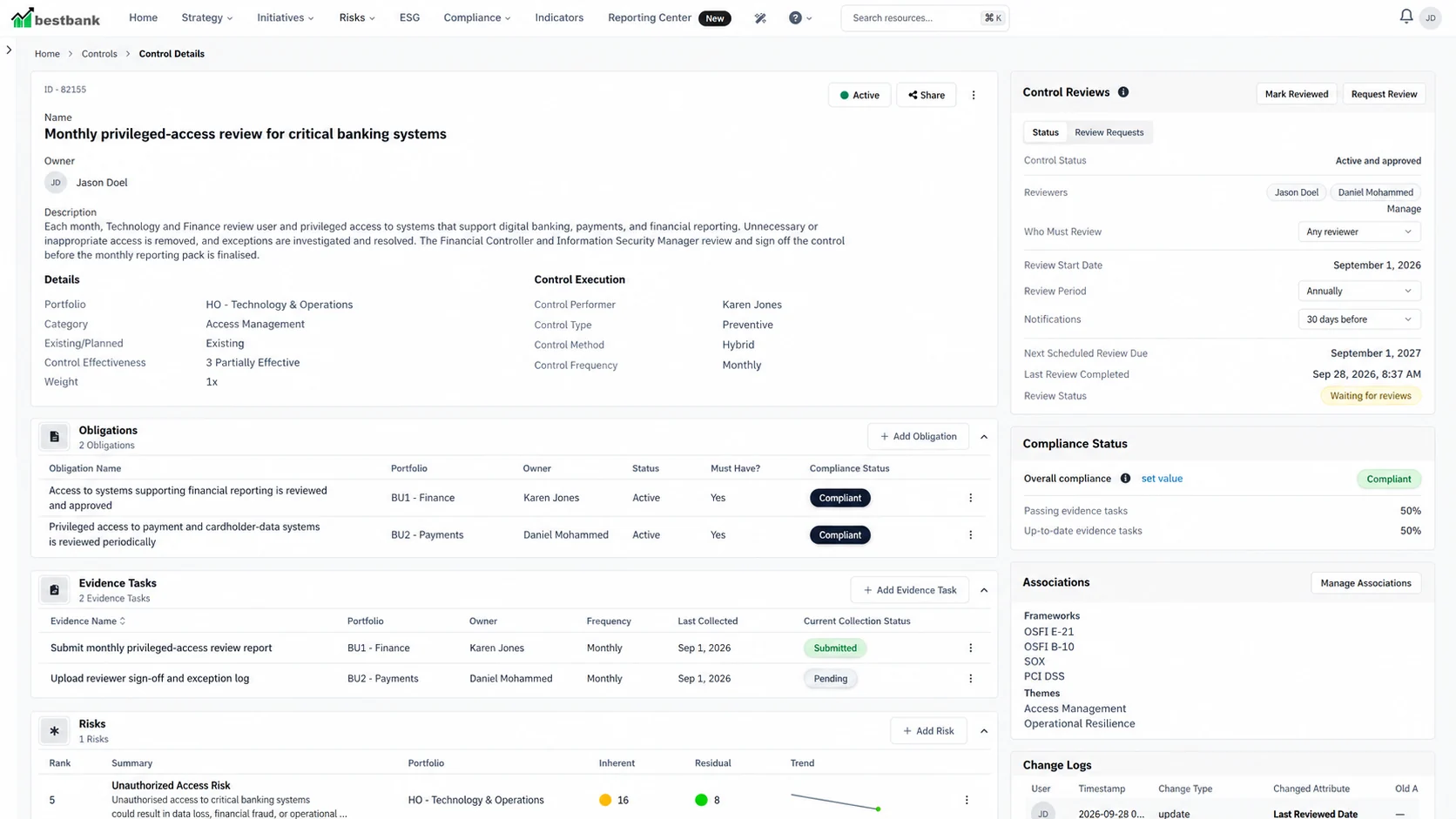Open the Strategy menu
The image size is (1456, 819).
[x=206, y=17]
